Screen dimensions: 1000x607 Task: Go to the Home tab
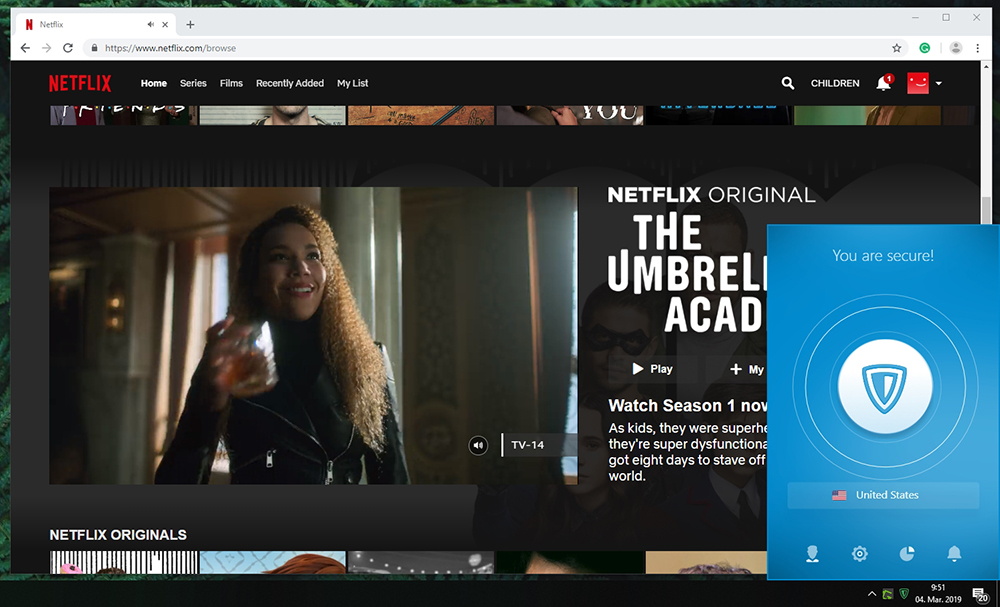pos(154,83)
